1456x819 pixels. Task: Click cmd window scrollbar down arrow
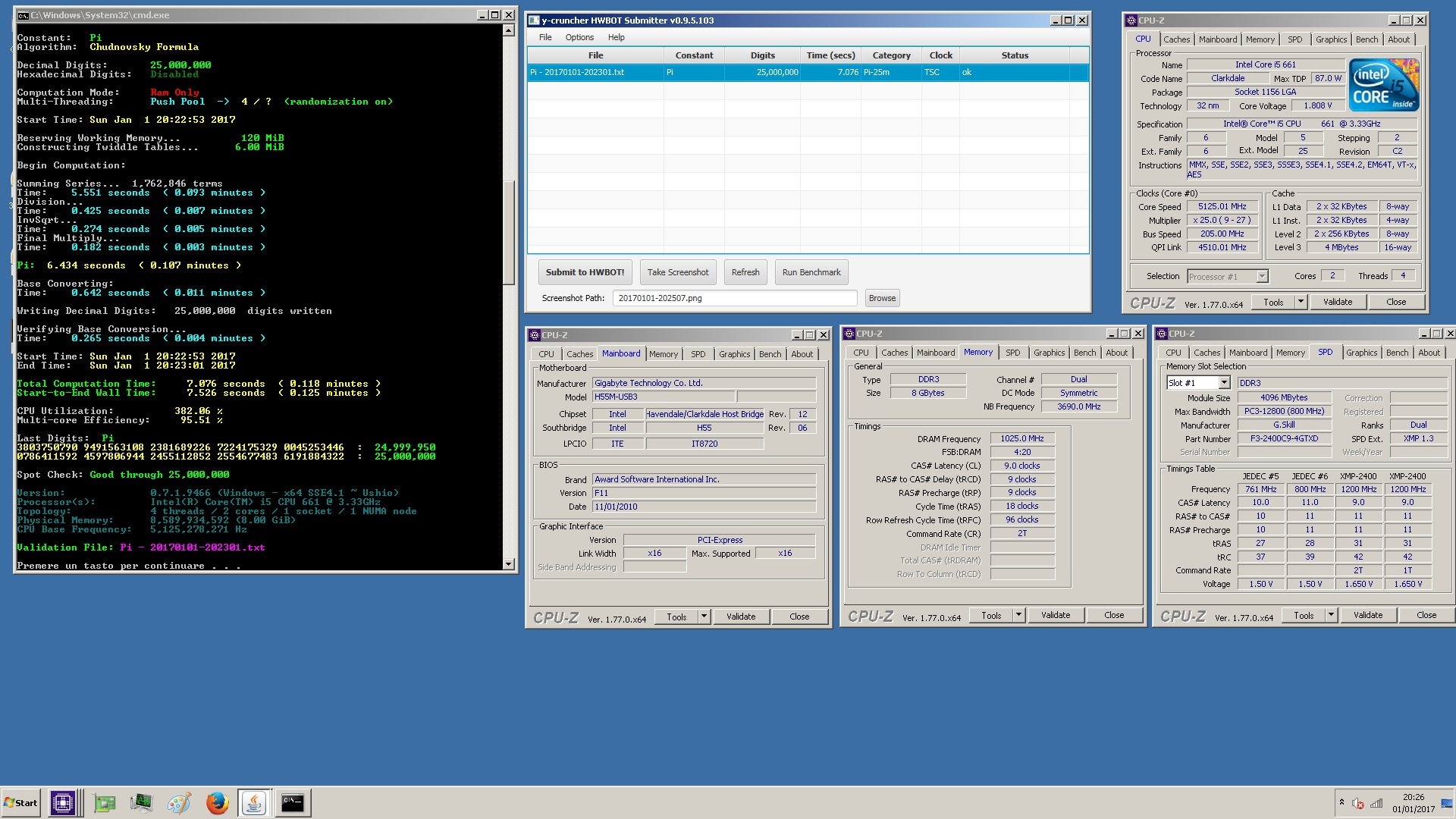point(509,564)
